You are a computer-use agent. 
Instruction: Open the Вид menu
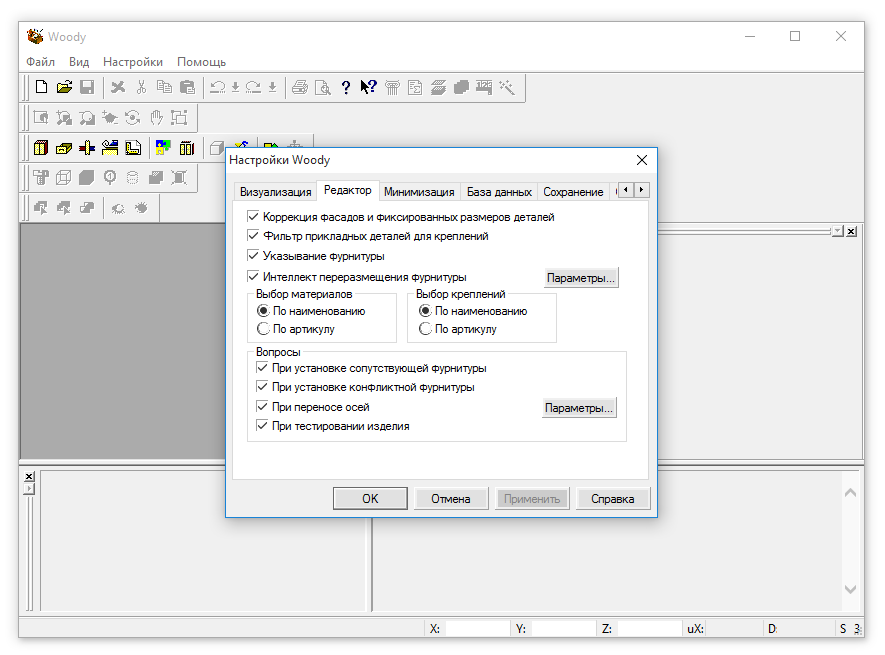coord(79,62)
